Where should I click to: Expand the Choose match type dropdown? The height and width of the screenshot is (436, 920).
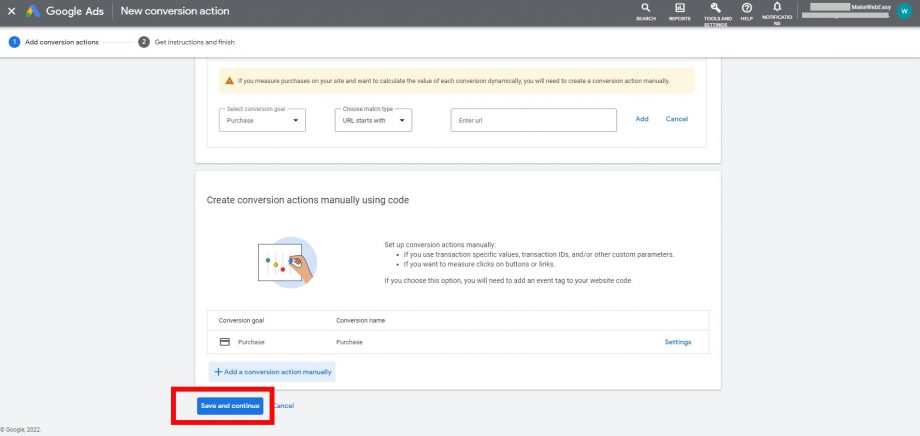point(374,120)
